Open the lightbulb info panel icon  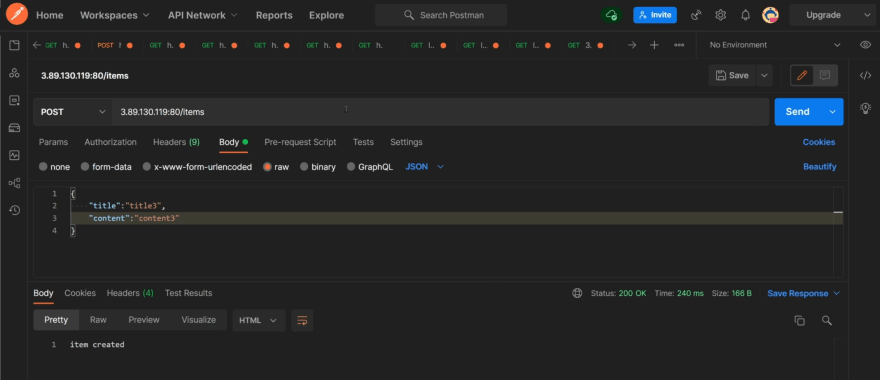click(x=865, y=108)
